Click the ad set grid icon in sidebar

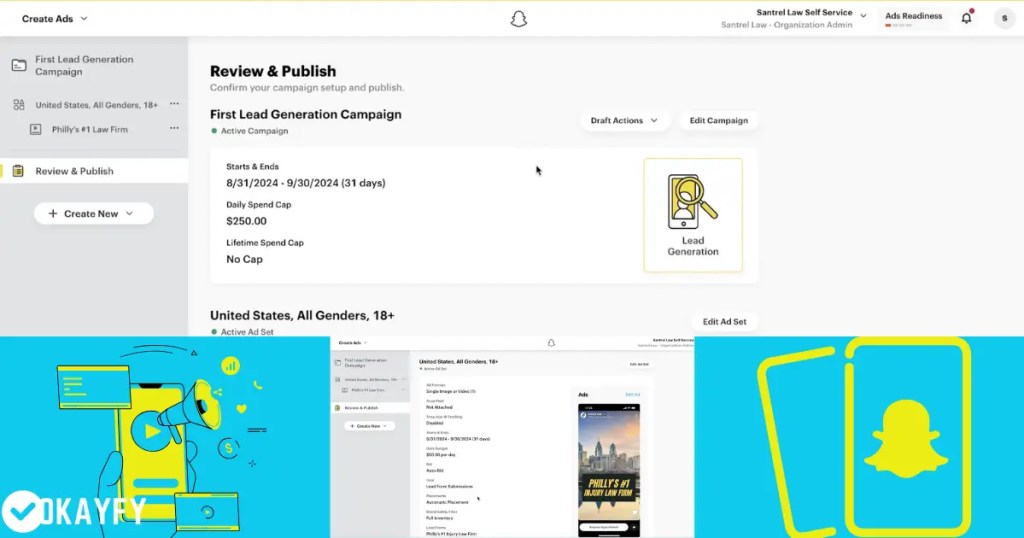coord(19,104)
